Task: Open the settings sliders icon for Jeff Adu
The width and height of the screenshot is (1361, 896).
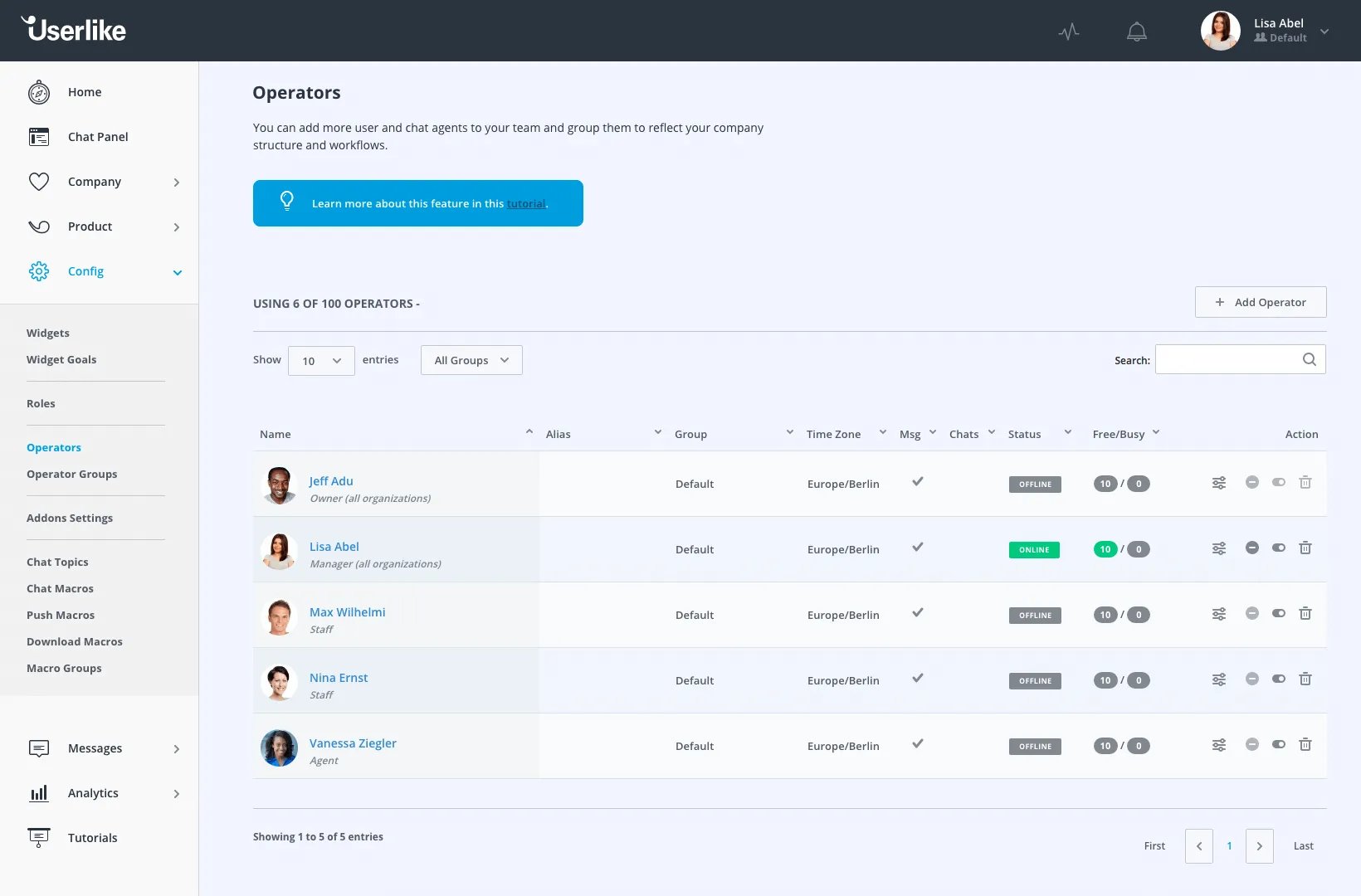Action: (1218, 482)
